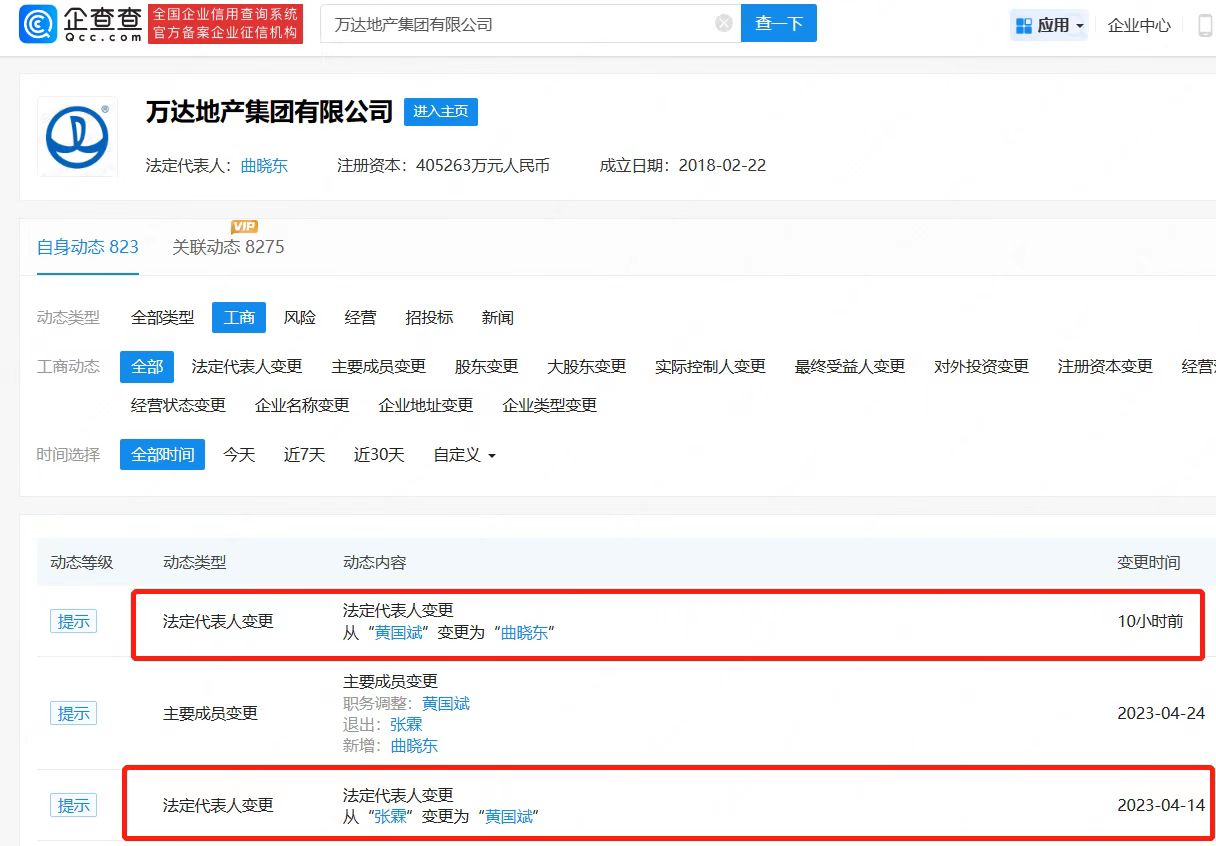Open 张霖 link after 退出
1216x846 pixels.
click(x=407, y=725)
